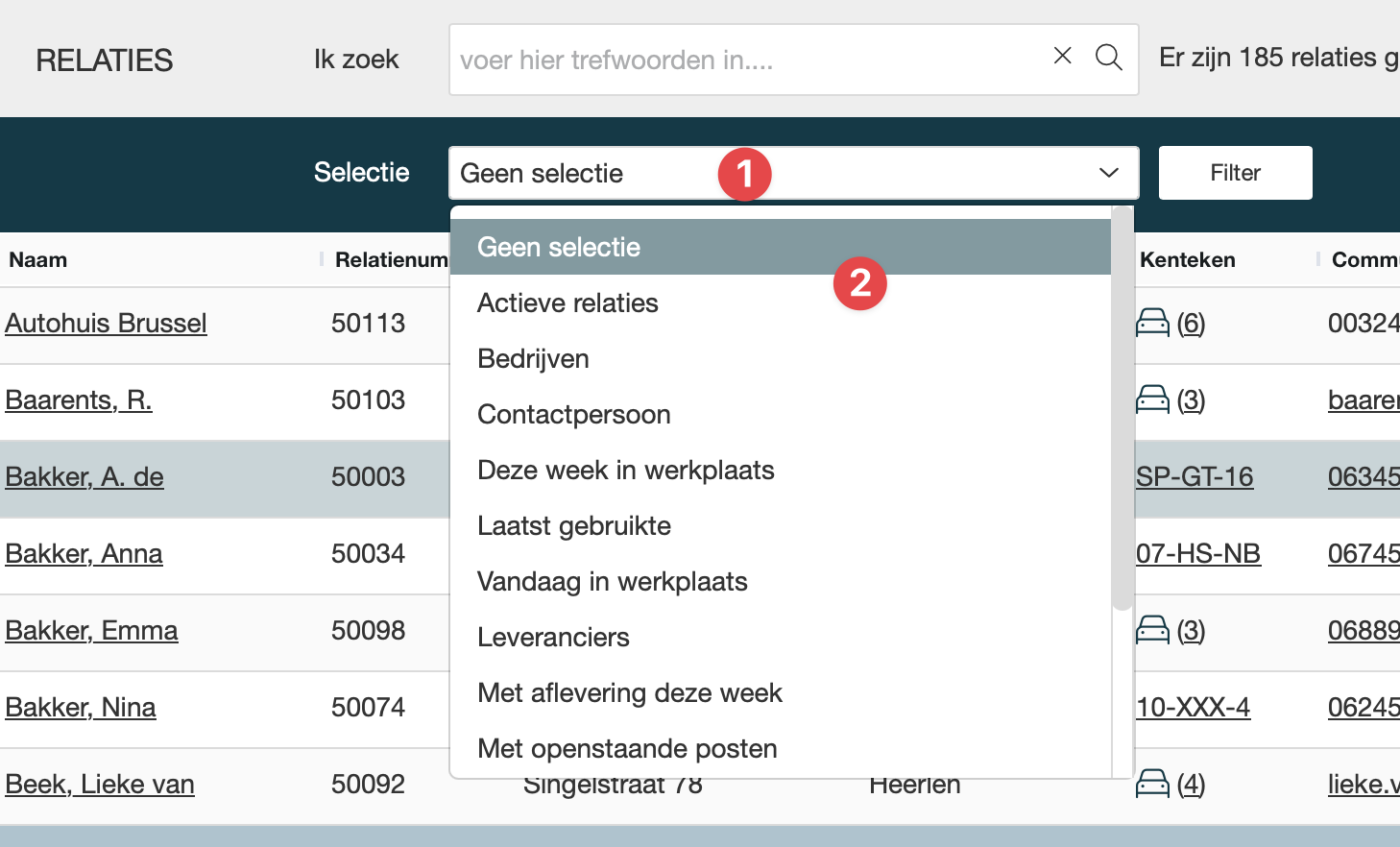Choose 'Leveranciers' from the list
1400x847 pixels.
click(553, 638)
